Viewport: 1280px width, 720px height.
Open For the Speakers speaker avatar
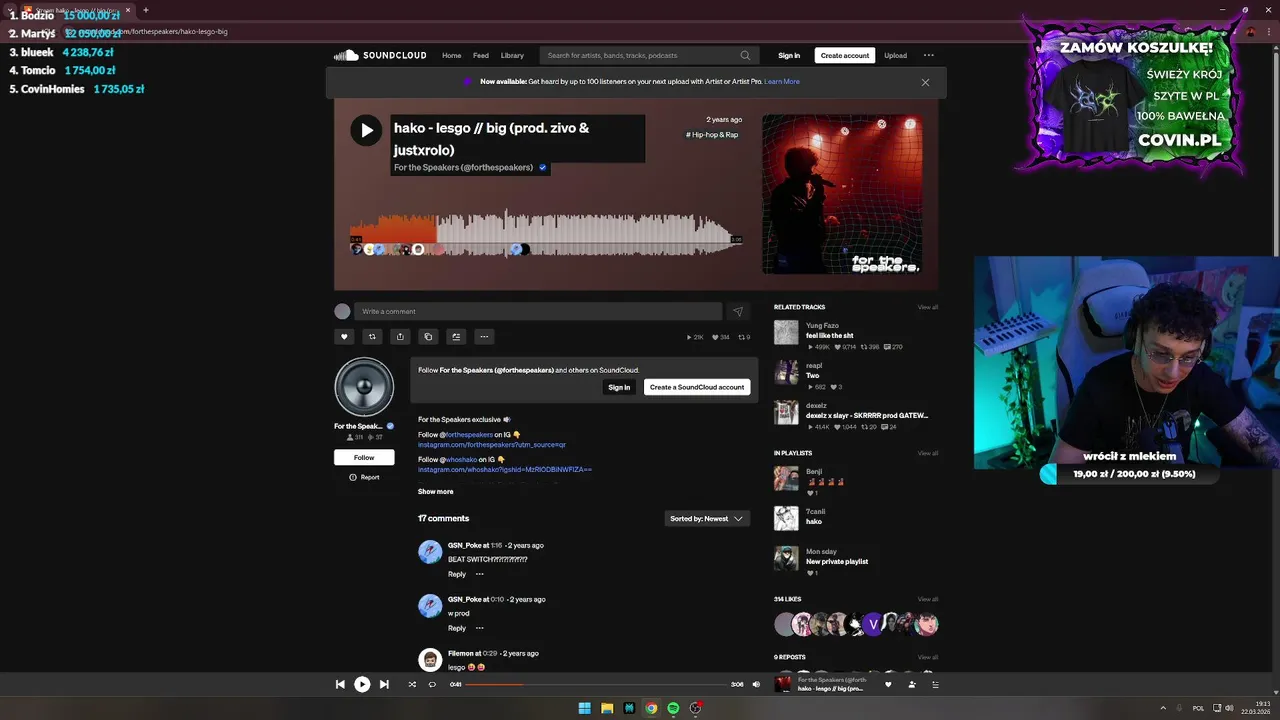point(364,387)
